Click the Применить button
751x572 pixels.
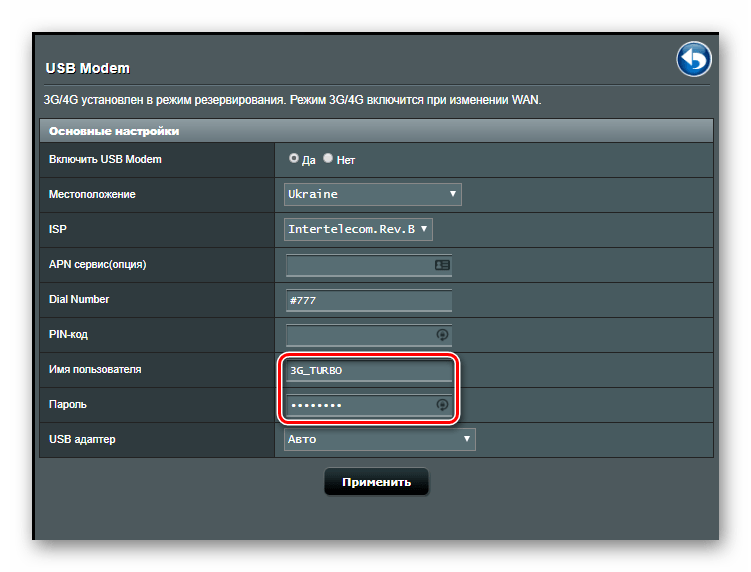376,482
